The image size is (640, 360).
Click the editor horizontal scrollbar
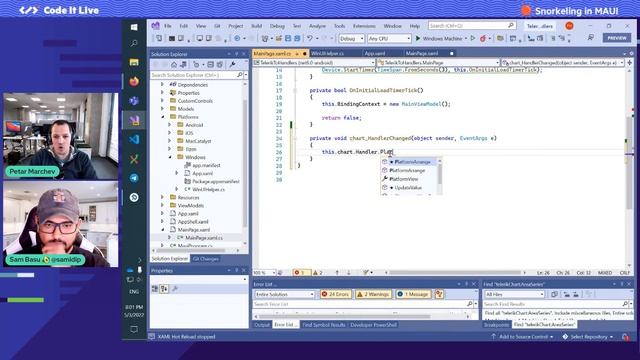click(x=455, y=273)
